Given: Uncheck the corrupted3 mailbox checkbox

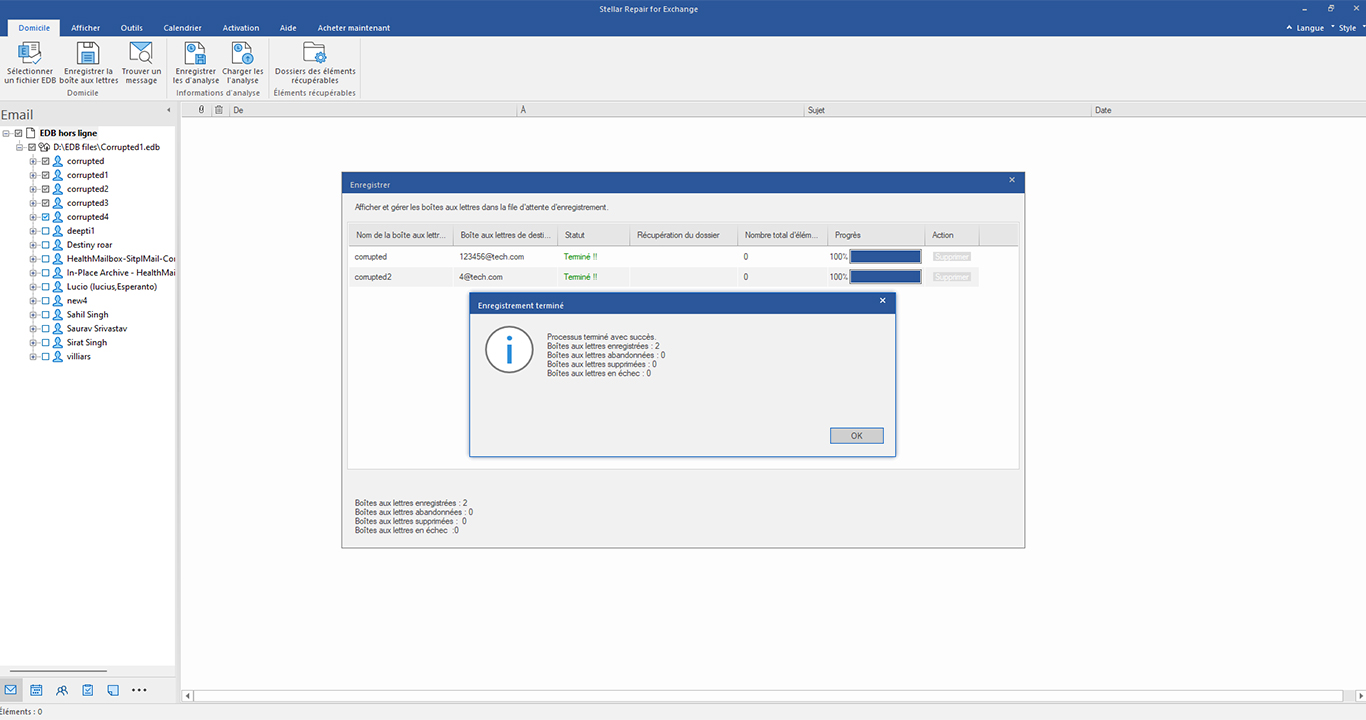Looking at the screenshot, I should (x=45, y=203).
